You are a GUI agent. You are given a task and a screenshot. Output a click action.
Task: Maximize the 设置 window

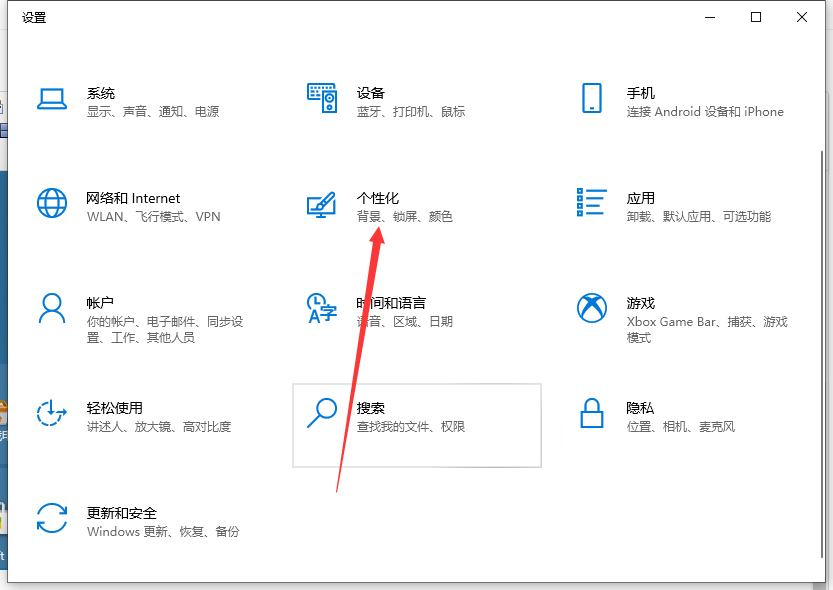[x=756, y=17]
